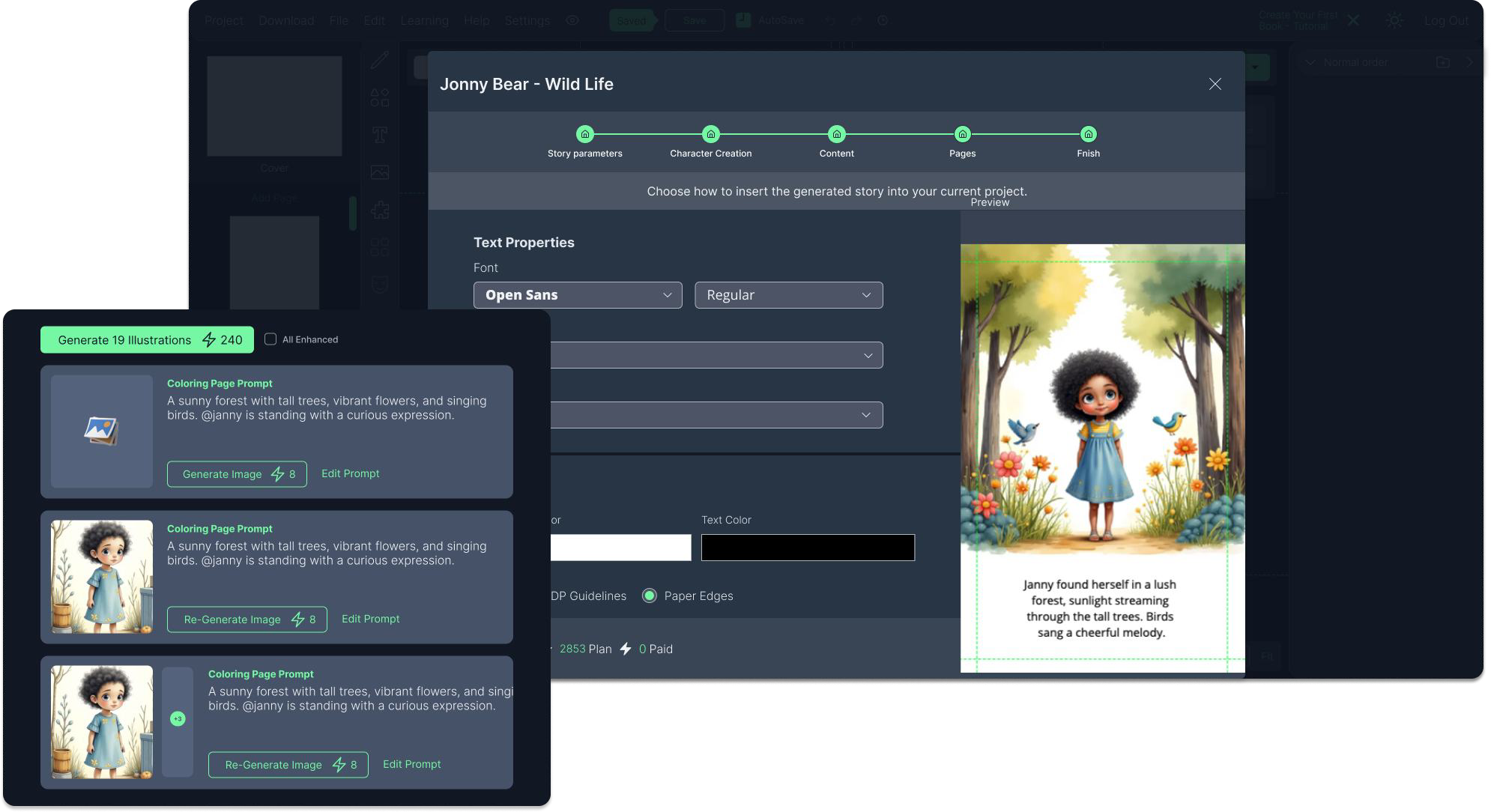
Task: Select the Text tool icon in the editor toolbar
Action: click(x=379, y=135)
